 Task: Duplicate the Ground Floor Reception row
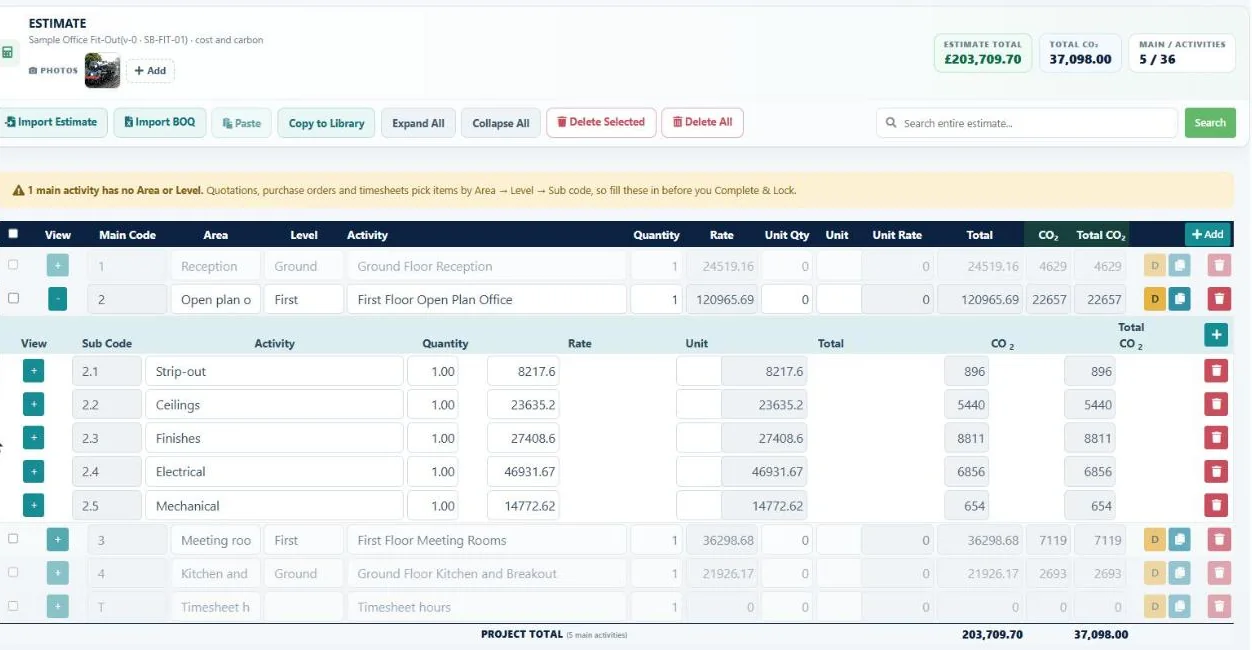[1179, 266]
